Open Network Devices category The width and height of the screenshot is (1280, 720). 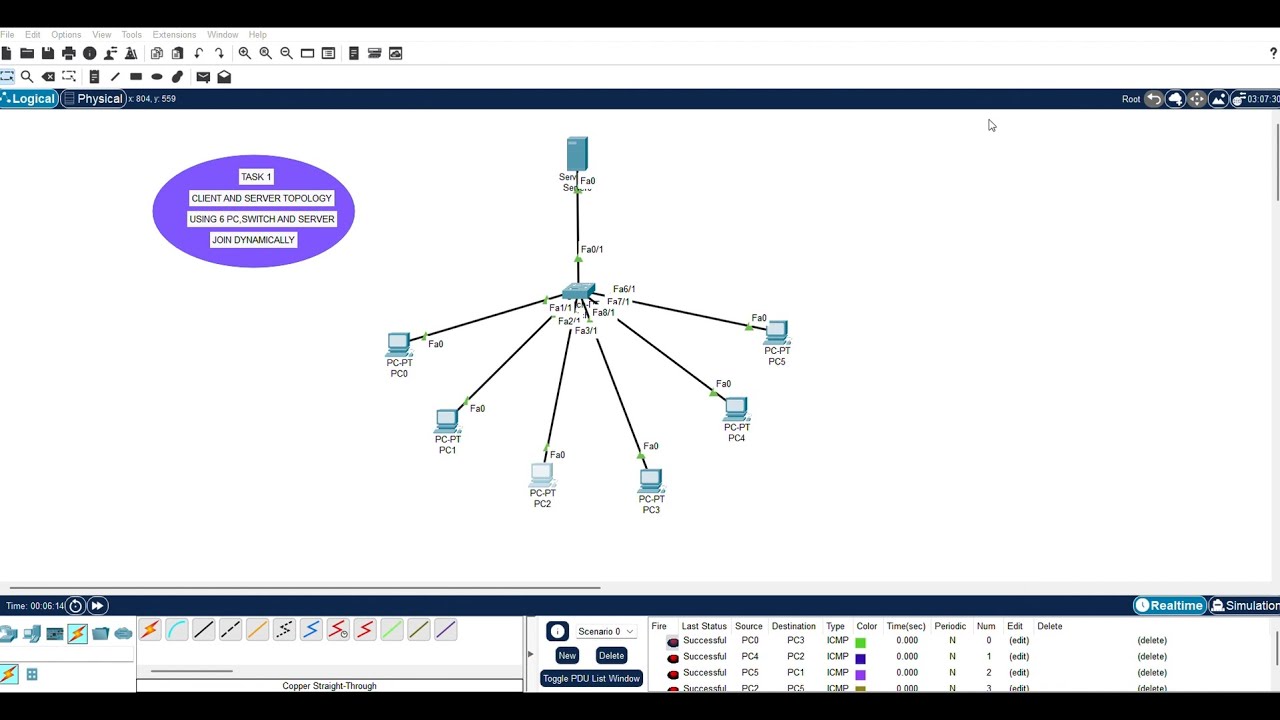8,633
